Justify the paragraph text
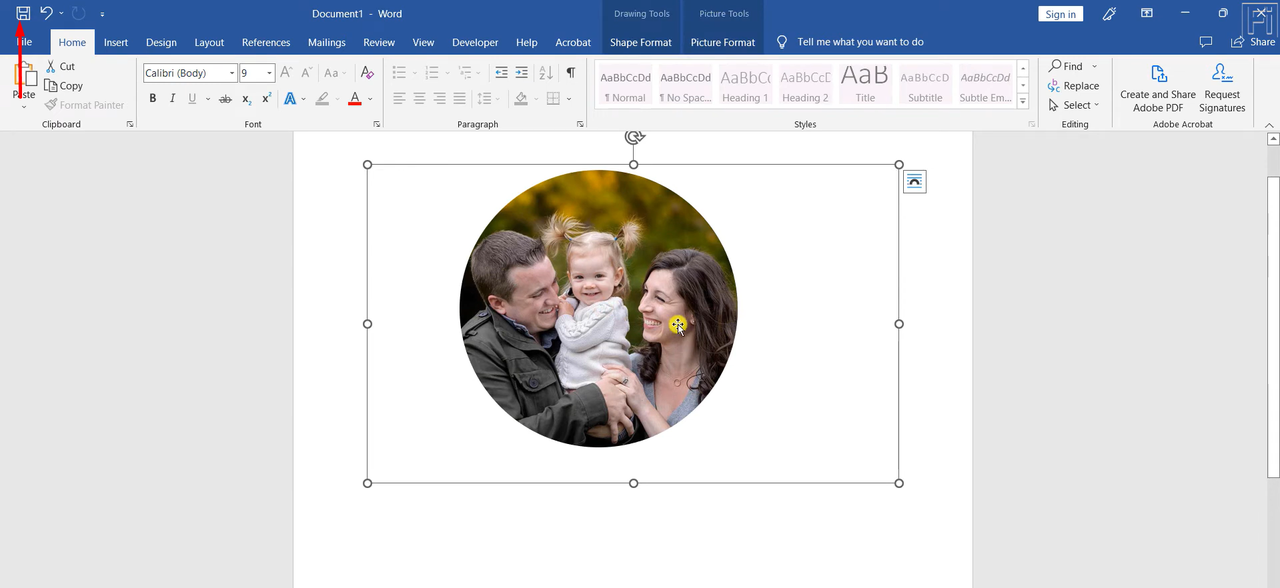The image size is (1280, 588). [459, 99]
